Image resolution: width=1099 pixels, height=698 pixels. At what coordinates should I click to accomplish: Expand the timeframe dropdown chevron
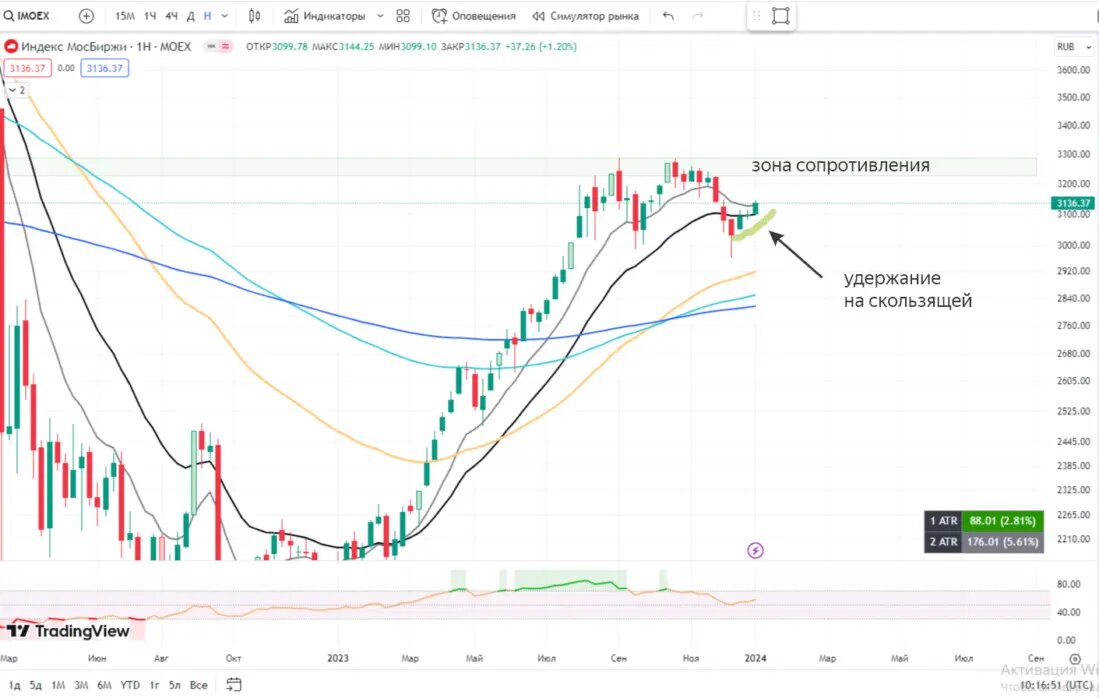point(224,15)
